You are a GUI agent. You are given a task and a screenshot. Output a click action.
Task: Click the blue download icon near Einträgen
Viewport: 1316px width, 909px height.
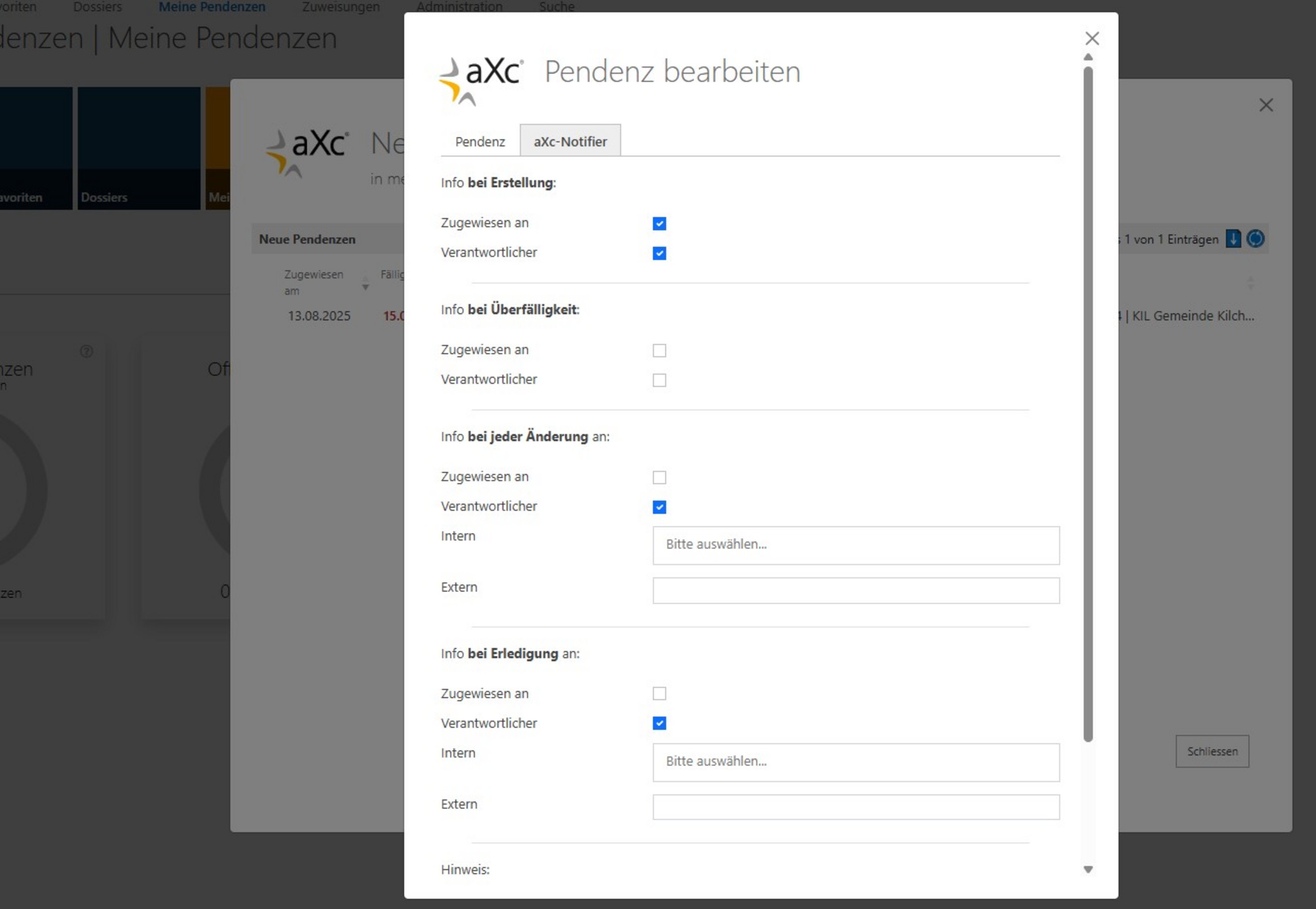coord(1233,239)
